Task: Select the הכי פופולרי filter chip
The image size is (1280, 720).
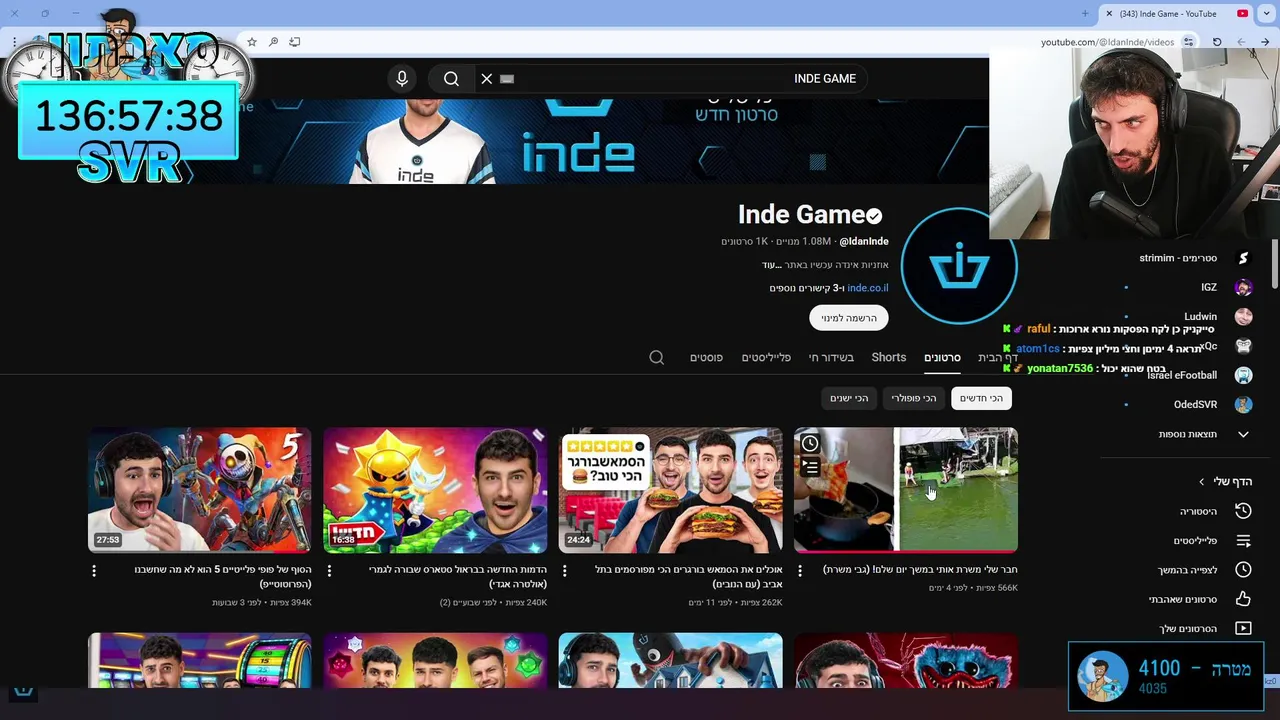Action: (914, 398)
